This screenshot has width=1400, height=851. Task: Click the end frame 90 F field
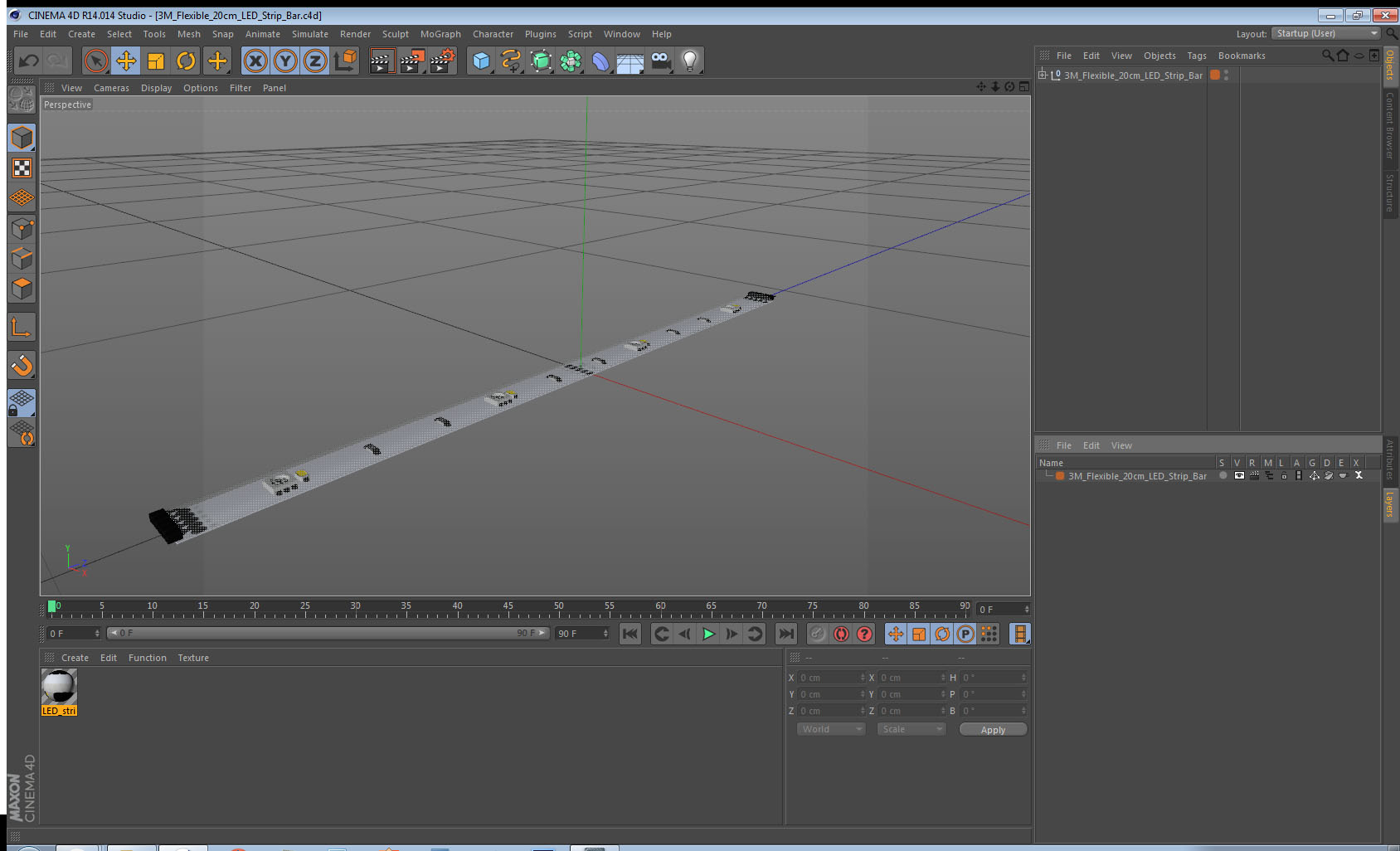582,634
